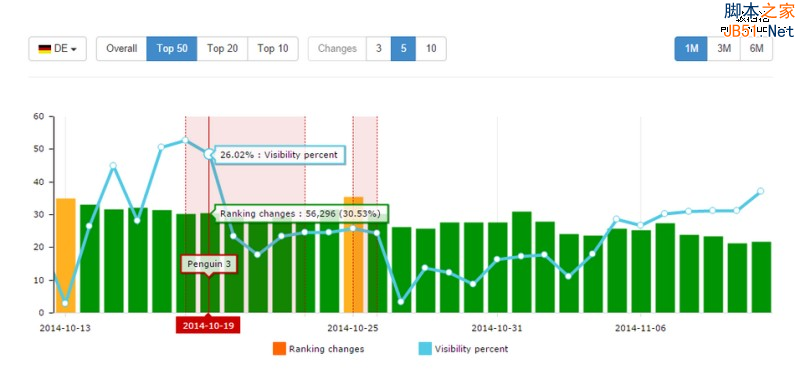
Task: Select the Overall ranking filter
Action: click(121, 49)
